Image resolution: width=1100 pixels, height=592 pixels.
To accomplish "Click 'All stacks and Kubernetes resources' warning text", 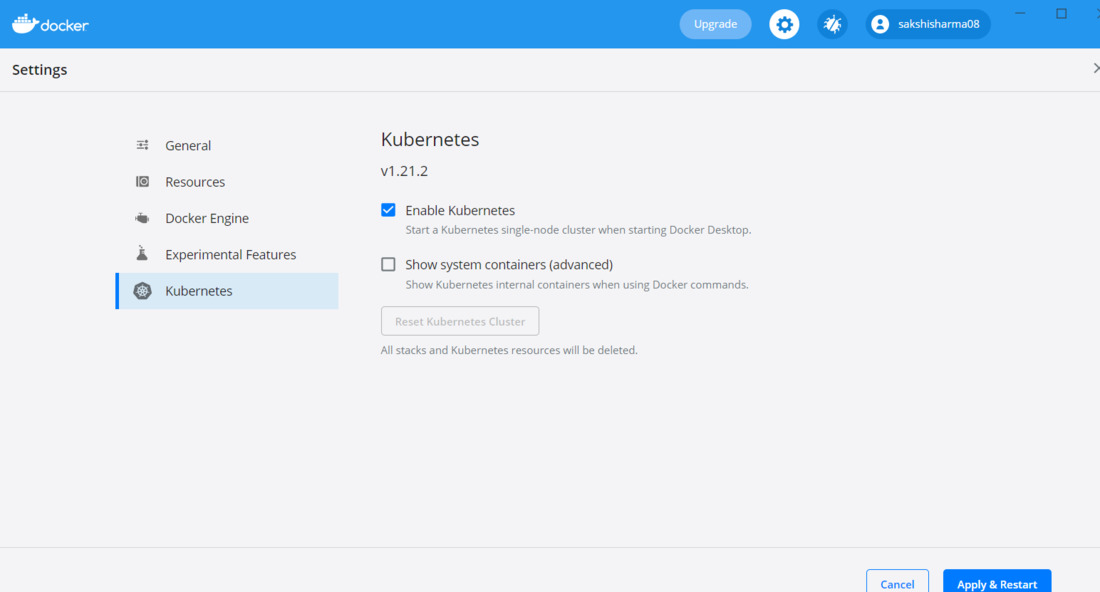I will pos(509,350).
